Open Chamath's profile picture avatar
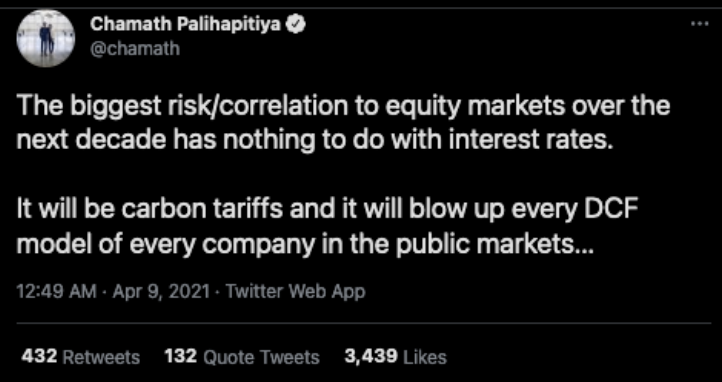The image size is (722, 382). click(x=46, y=38)
